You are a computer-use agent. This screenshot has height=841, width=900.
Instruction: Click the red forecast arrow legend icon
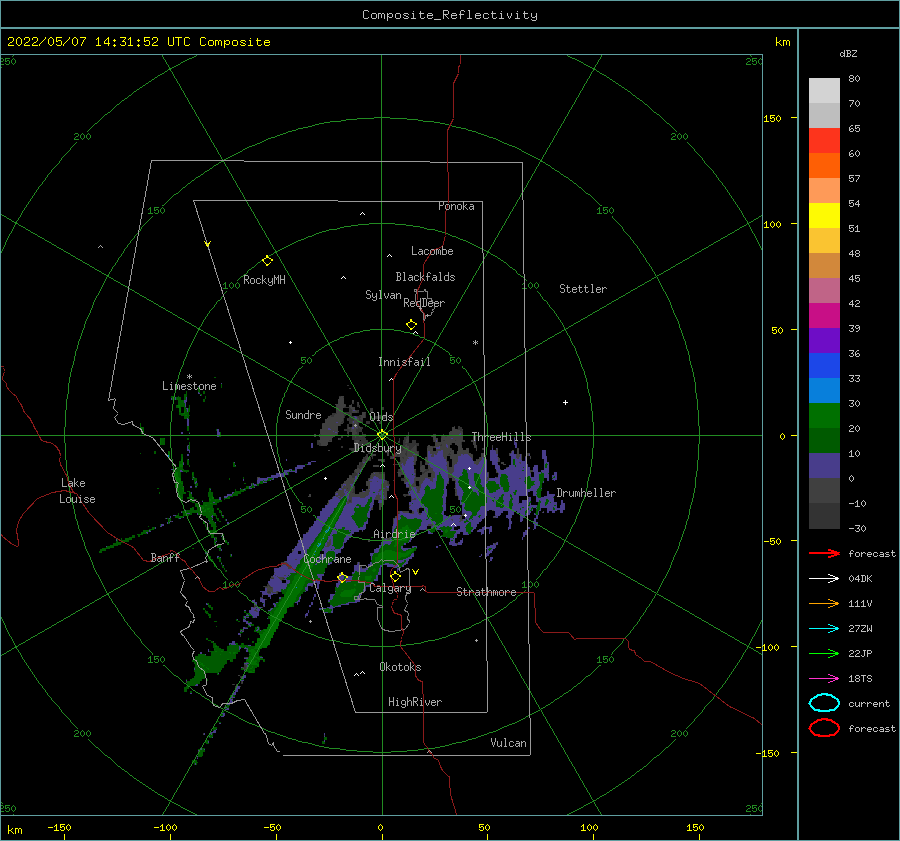(824, 553)
